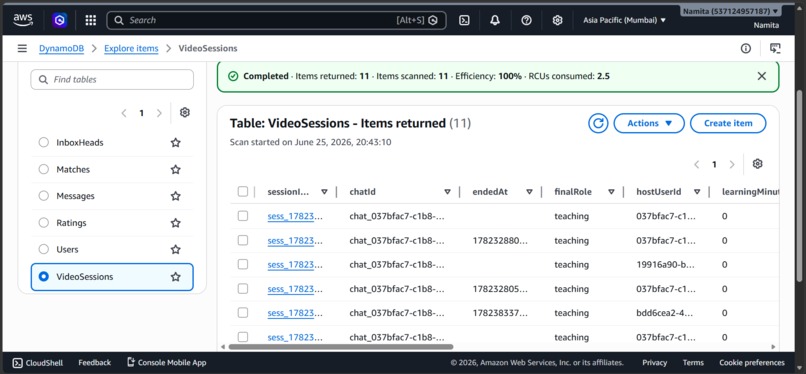The image size is (806, 374).
Task: Open the services grid menu
Action: (x=90, y=20)
